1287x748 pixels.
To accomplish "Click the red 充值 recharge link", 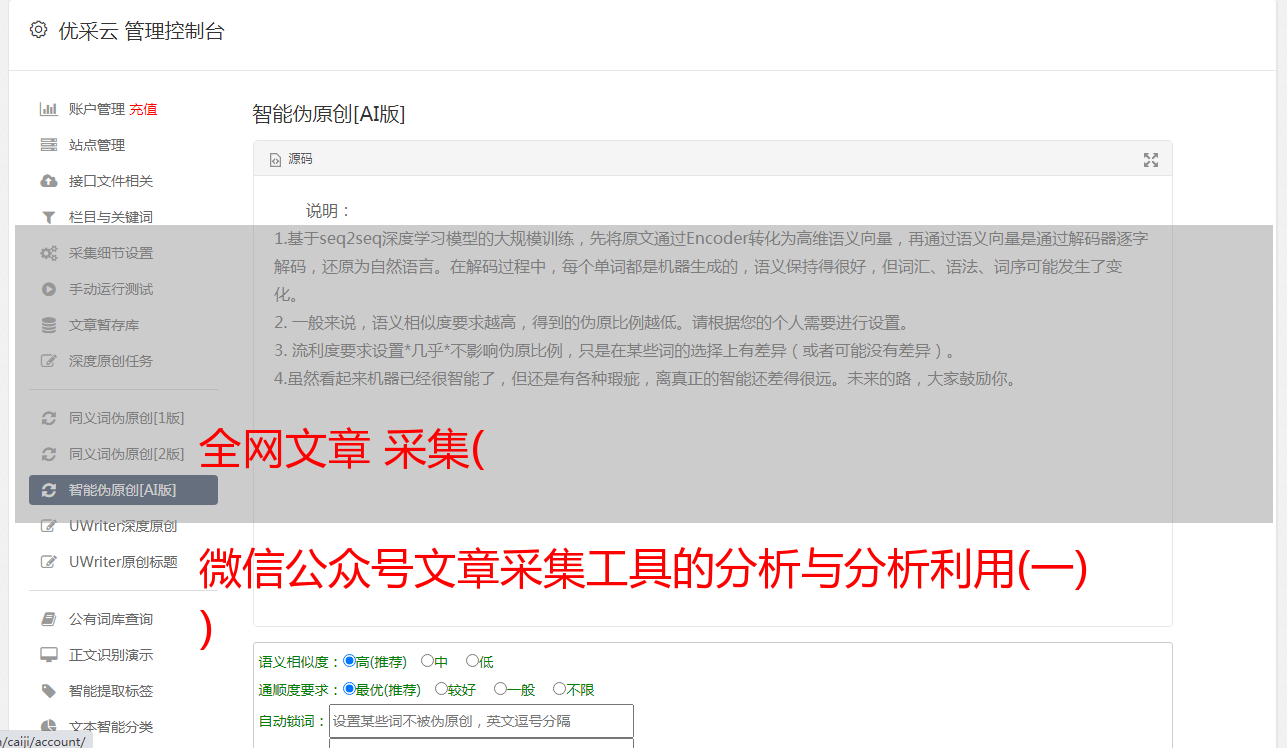I will (143, 109).
